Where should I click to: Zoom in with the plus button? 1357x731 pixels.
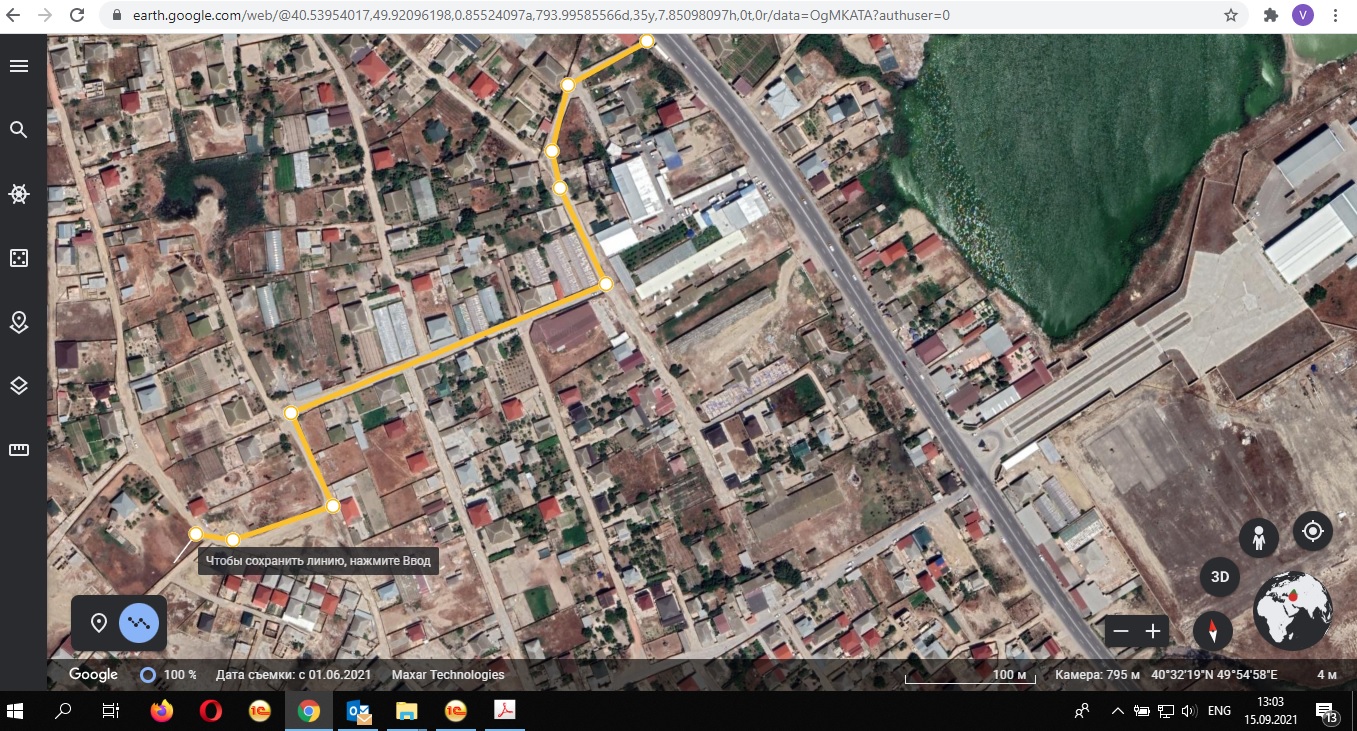[x=1153, y=631]
